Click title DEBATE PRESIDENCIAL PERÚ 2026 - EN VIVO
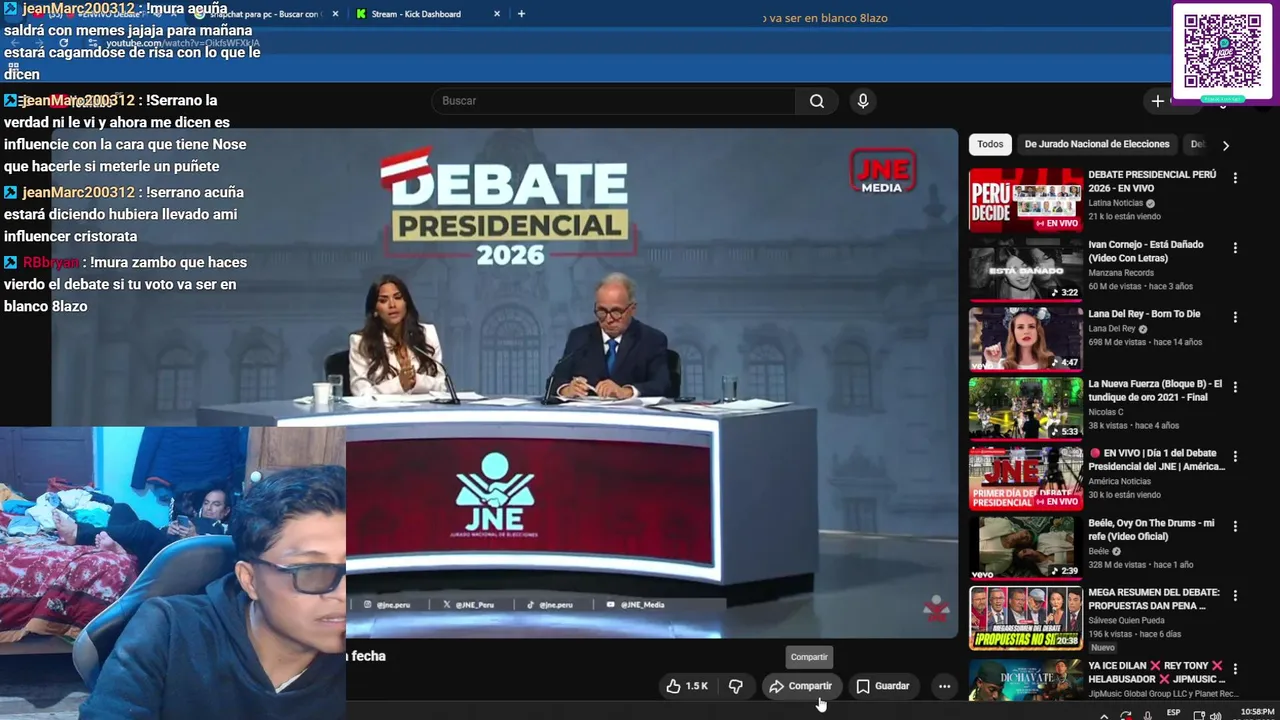1280x720 pixels. pos(1152,181)
